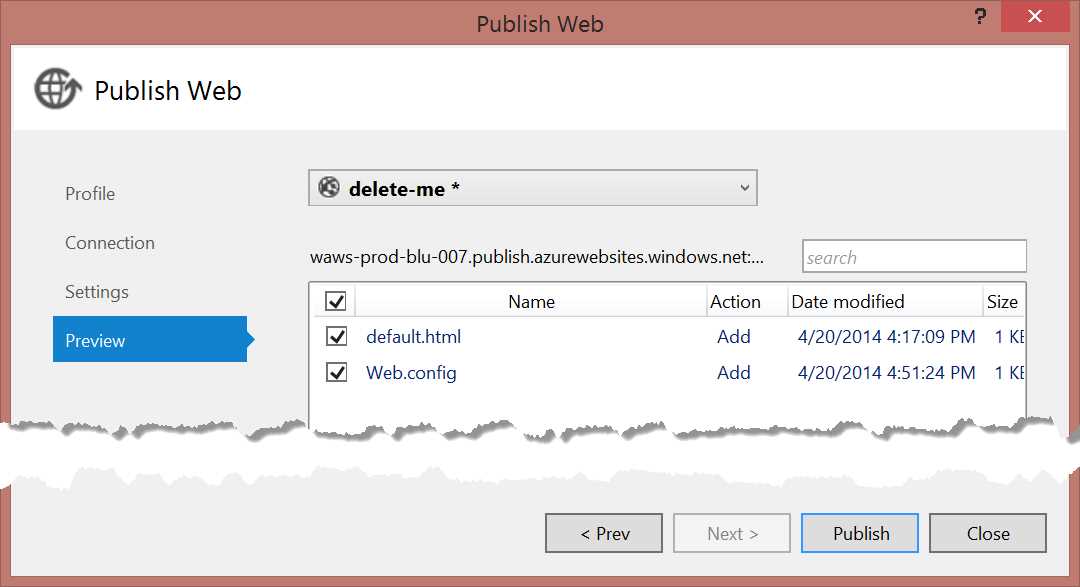Click the default.html file row Add action
The image size is (1080, 587).
point(733,336)
